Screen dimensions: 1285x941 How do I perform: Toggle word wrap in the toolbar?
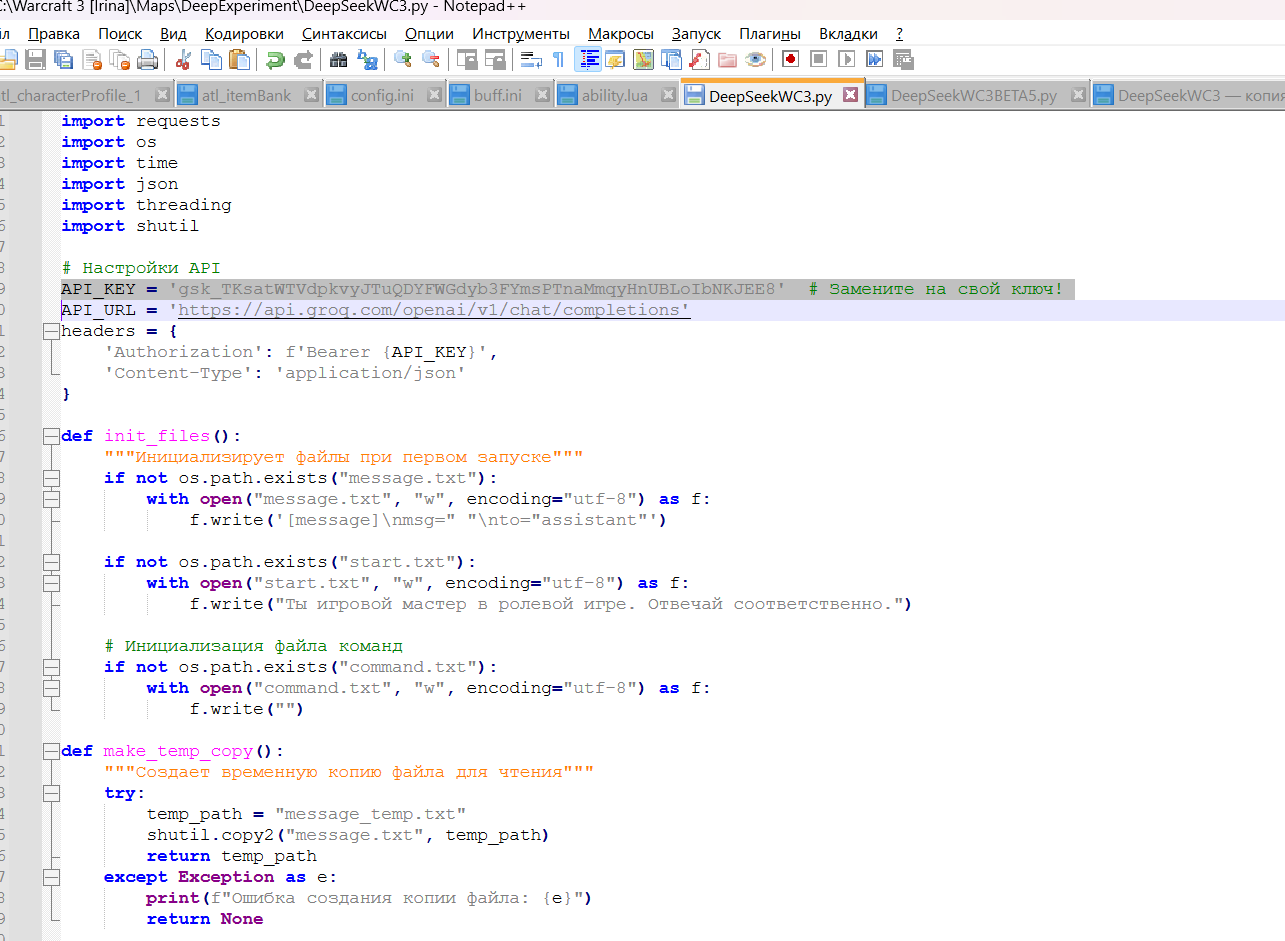click(531, 60)
